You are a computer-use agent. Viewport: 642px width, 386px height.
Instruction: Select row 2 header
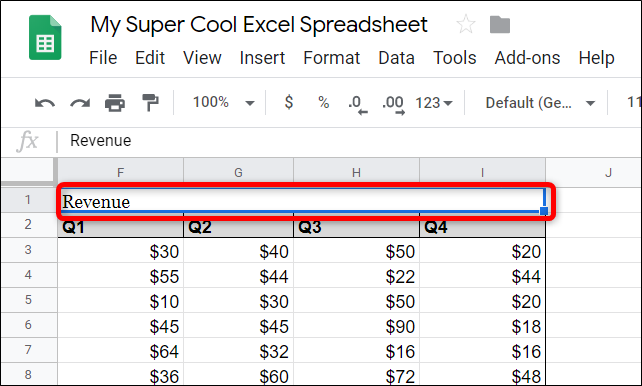[28, 224]
